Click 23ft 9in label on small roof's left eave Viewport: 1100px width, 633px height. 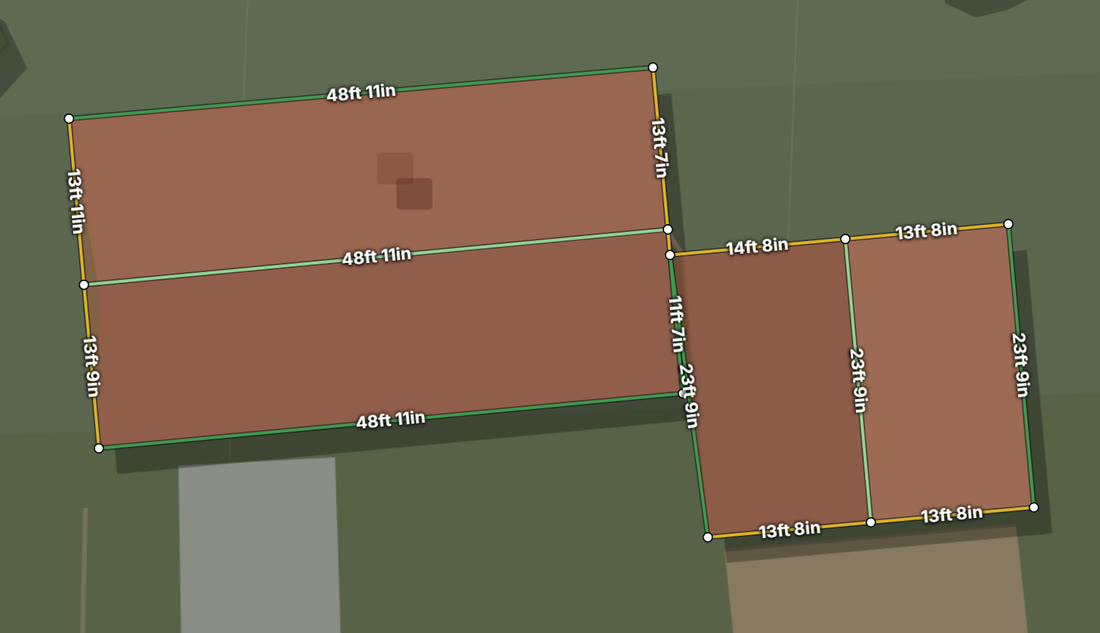688,396
